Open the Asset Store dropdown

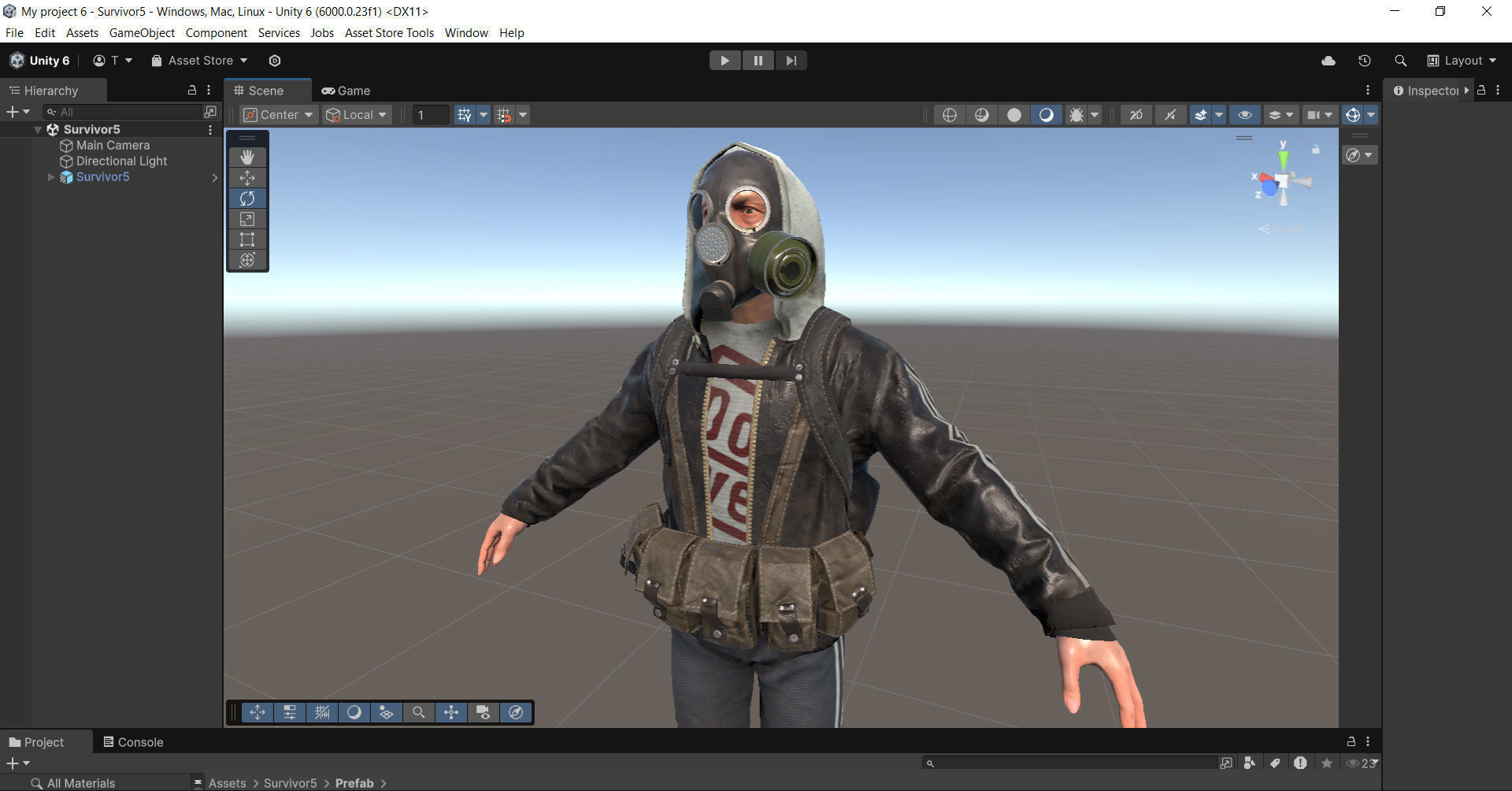pyautogui.click(x=199, y=61)
